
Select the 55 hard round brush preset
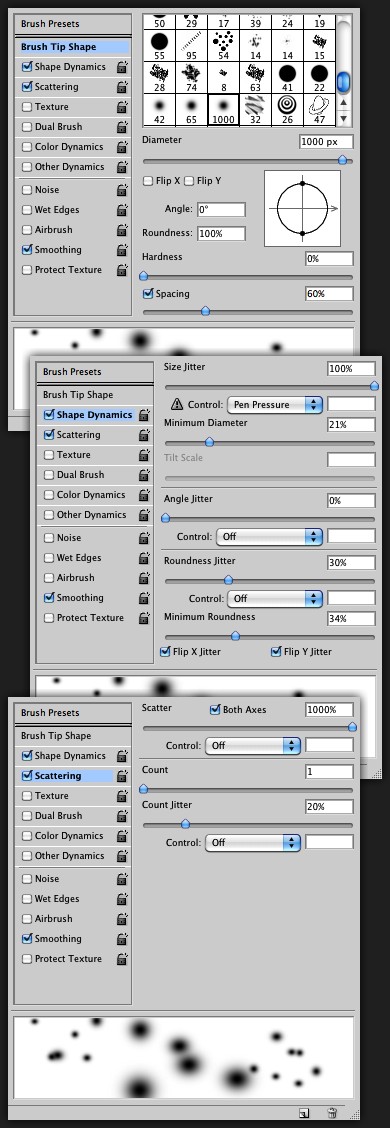[159, 45]
